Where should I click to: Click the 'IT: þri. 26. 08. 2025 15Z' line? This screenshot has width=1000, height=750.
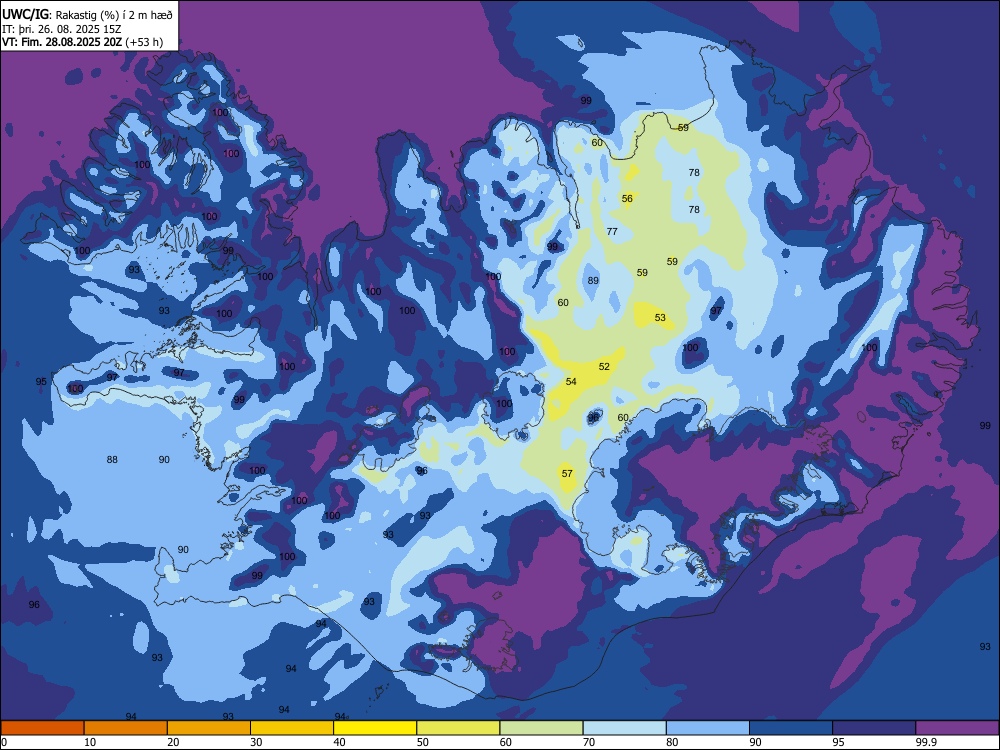pos(61,29)
